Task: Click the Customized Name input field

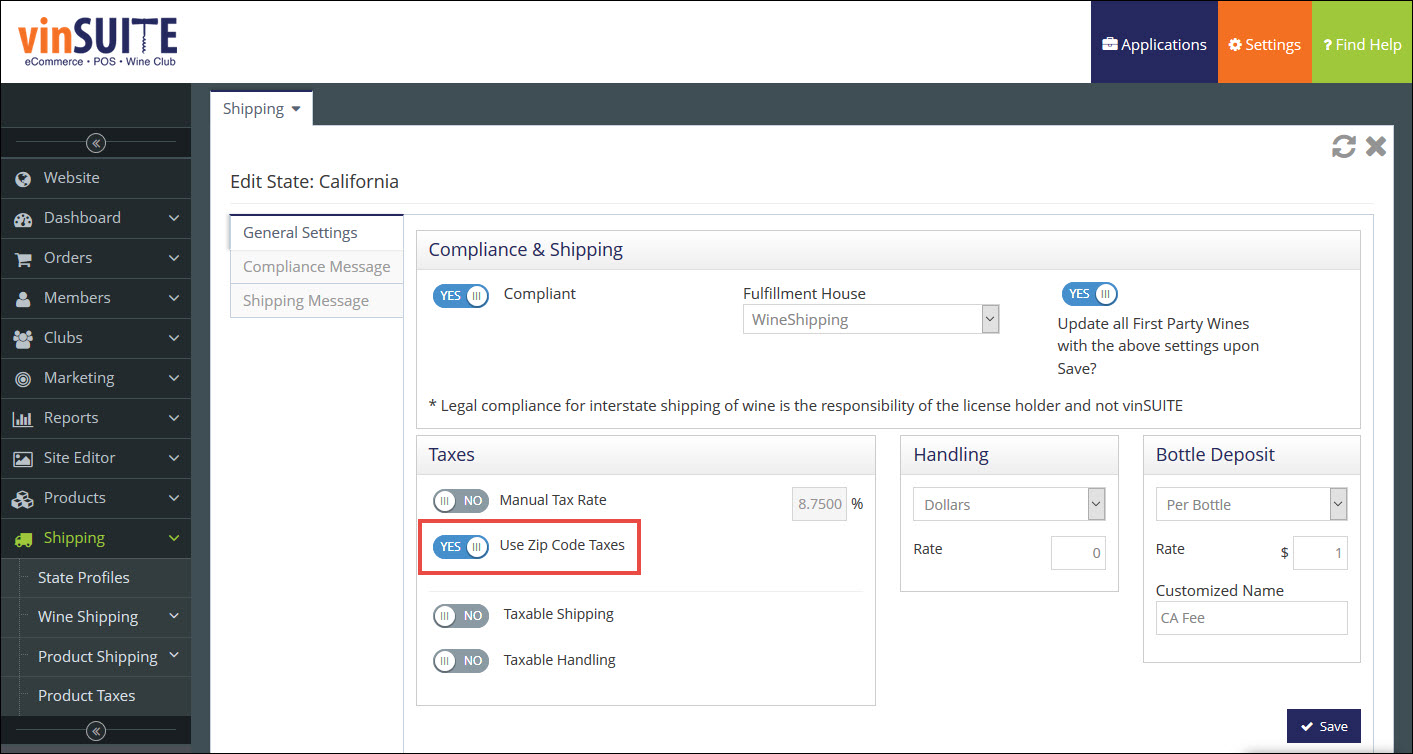Action: point(1250,618)
